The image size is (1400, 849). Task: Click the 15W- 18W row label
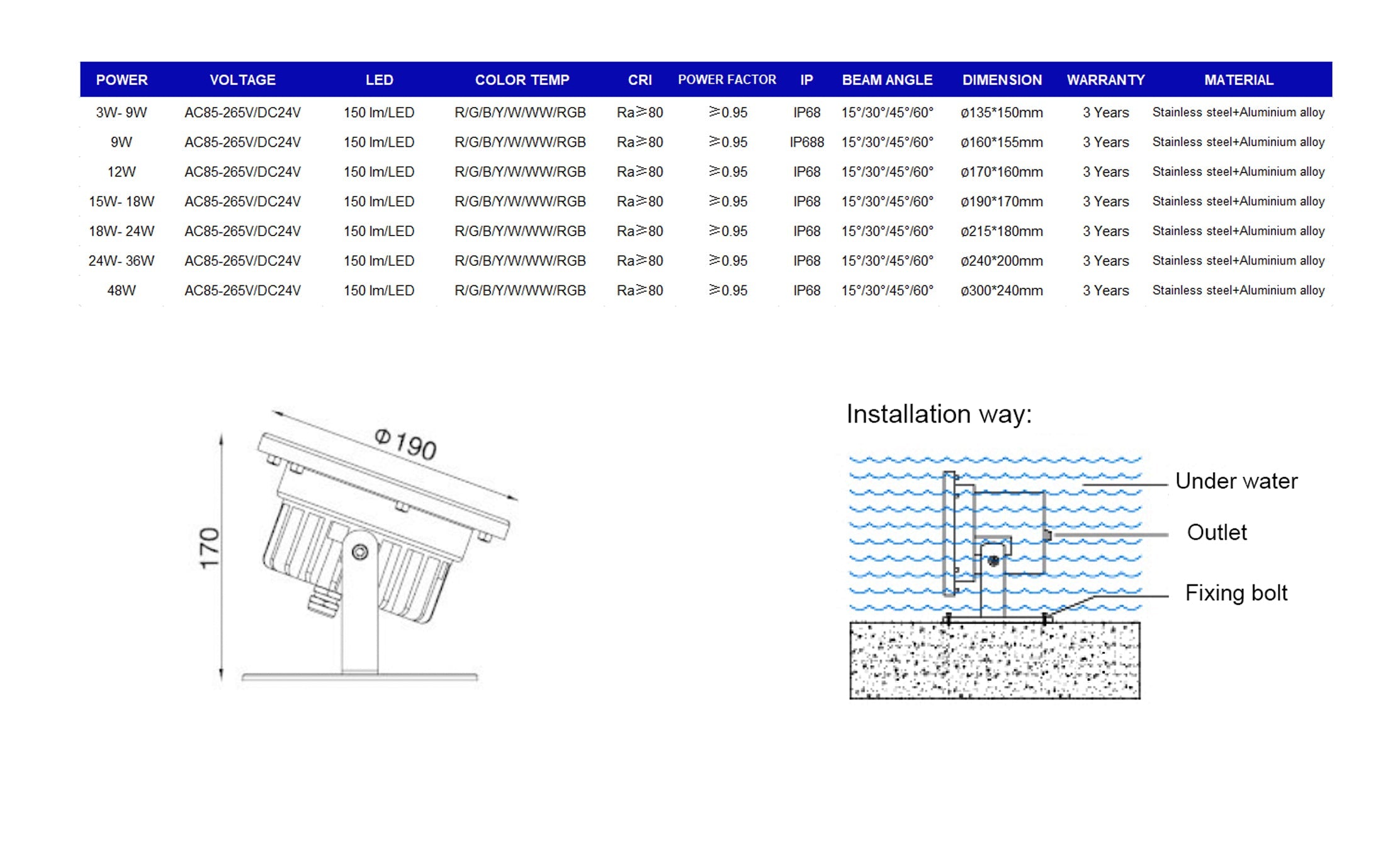121,202
